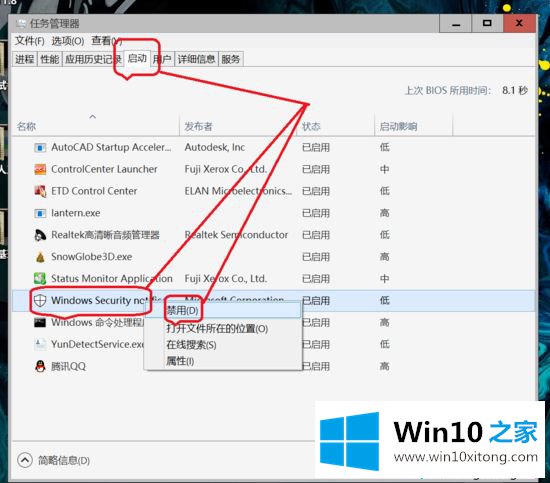Click 中 startup impact in Status Monitor row
Image resolution: width=550 pixels, height=483 pixels.
[x=384, y=279]
